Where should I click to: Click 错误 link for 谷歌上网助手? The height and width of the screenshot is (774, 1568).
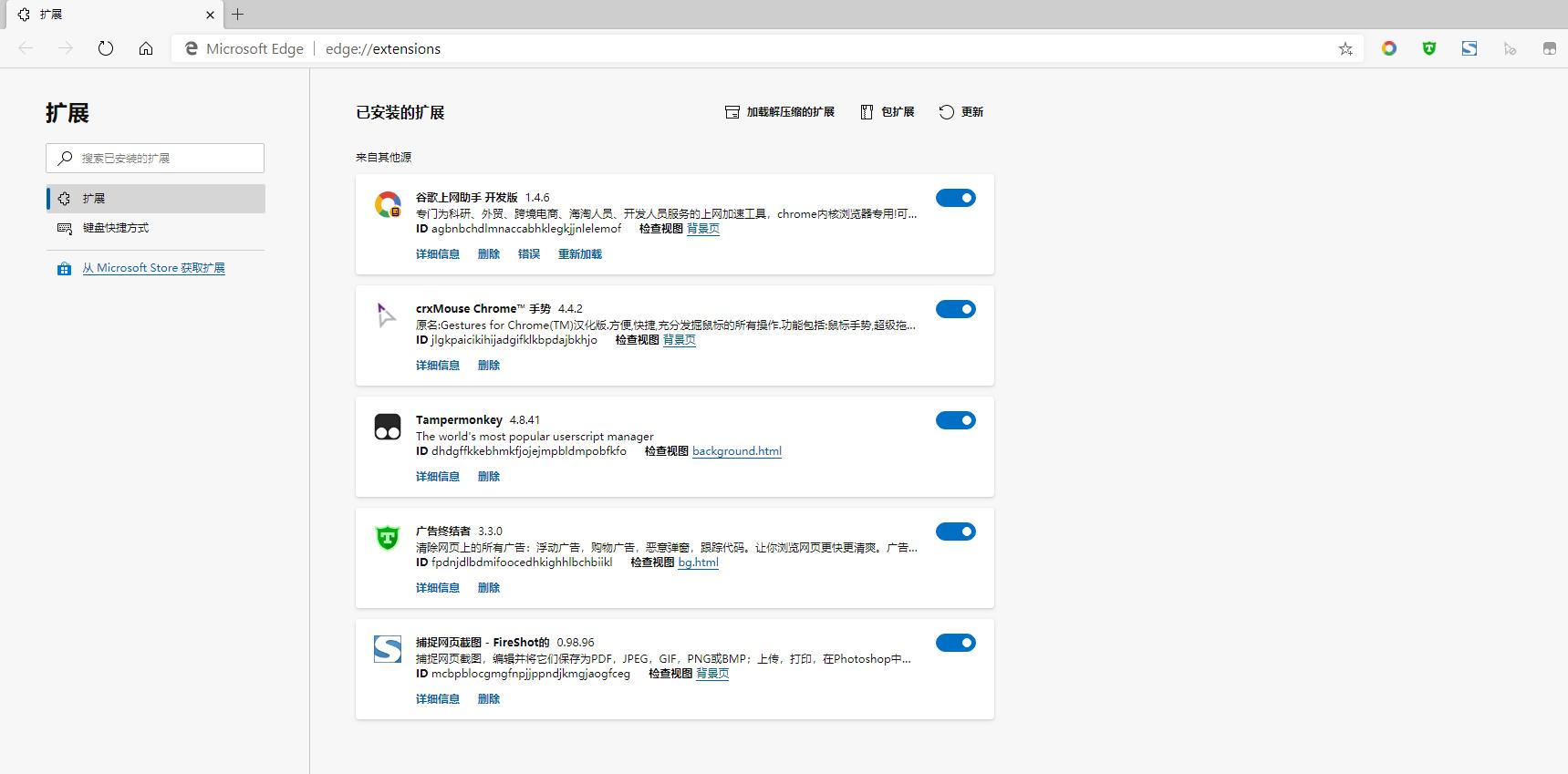[529, 254]
